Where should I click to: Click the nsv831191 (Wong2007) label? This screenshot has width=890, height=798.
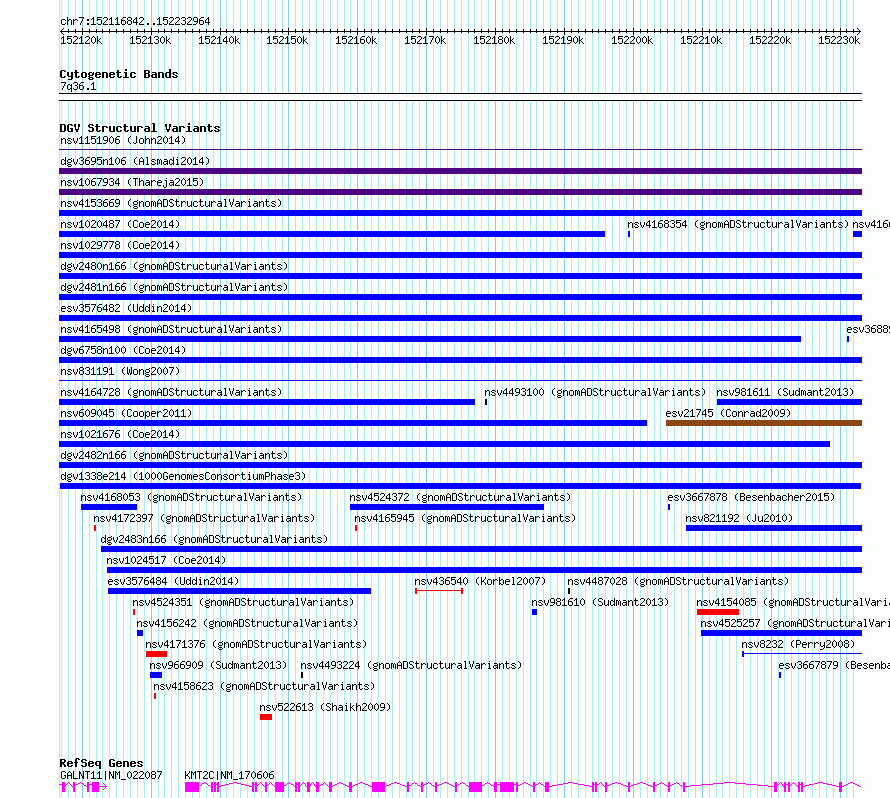[120, 371]
